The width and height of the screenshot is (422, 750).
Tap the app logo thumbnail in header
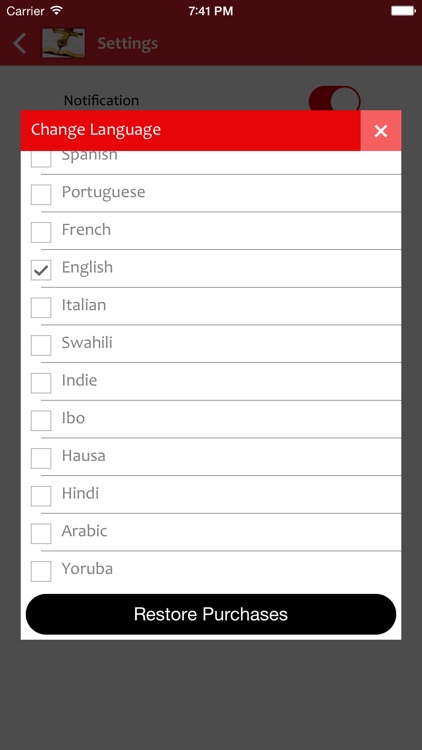point(64,43)
